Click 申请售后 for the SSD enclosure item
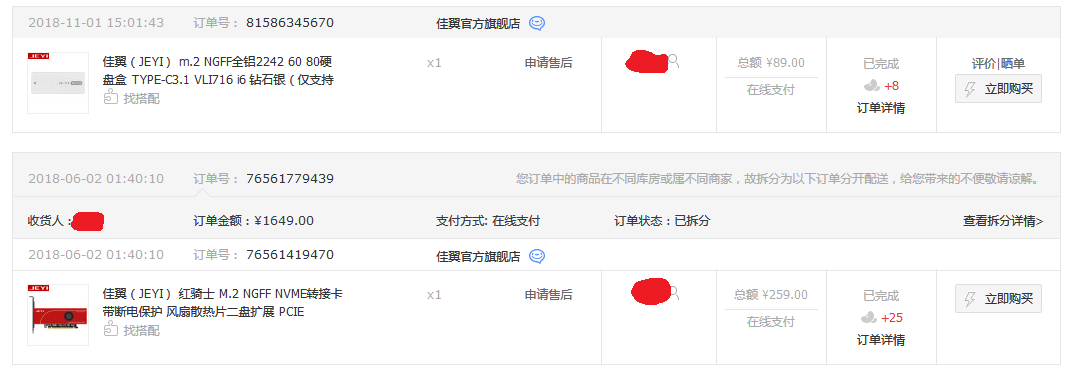The image size is (1070, 372). click(548, 63)
